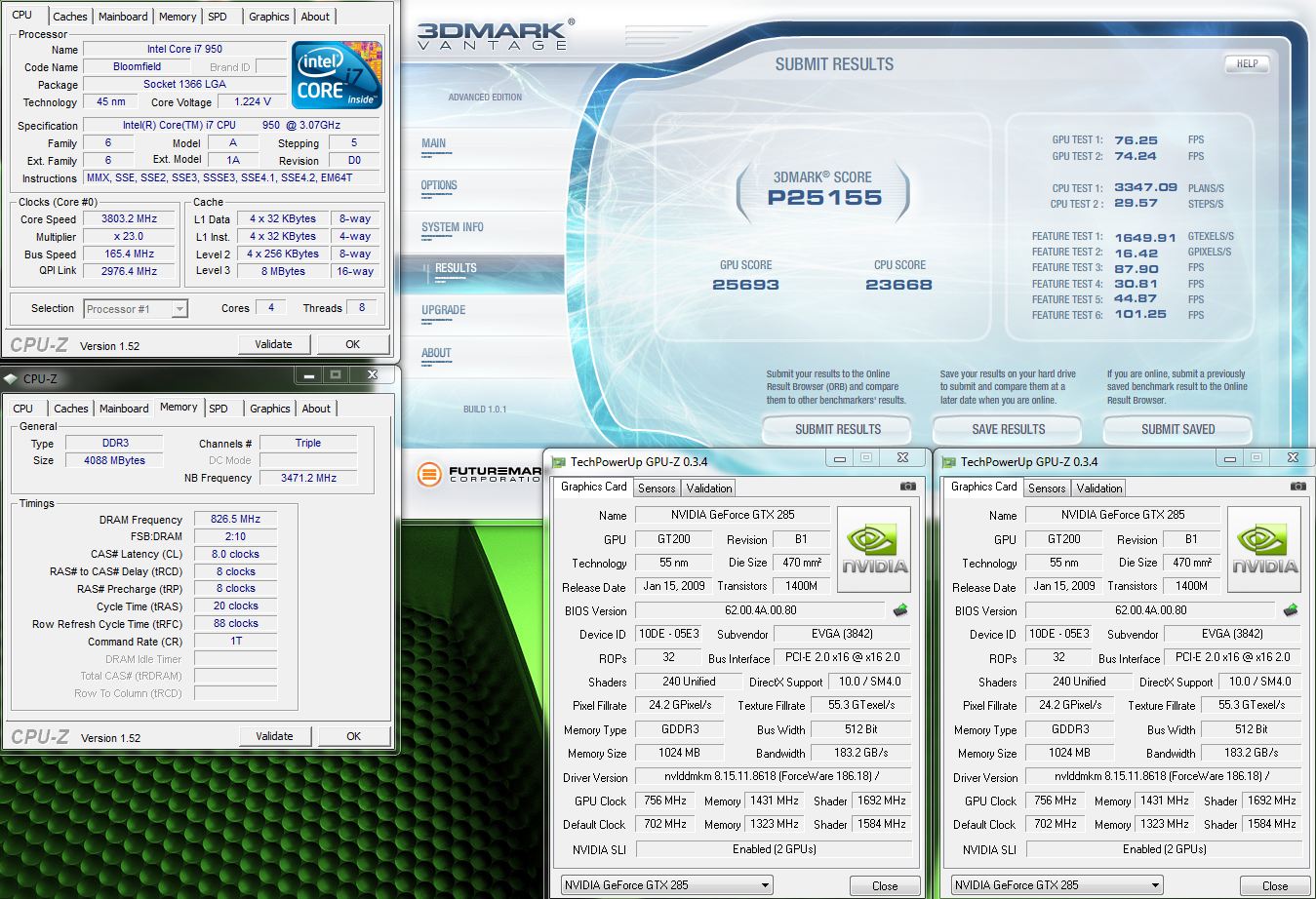Click BIOS save chip icon in right GPU-Z

click(1291, 610)
